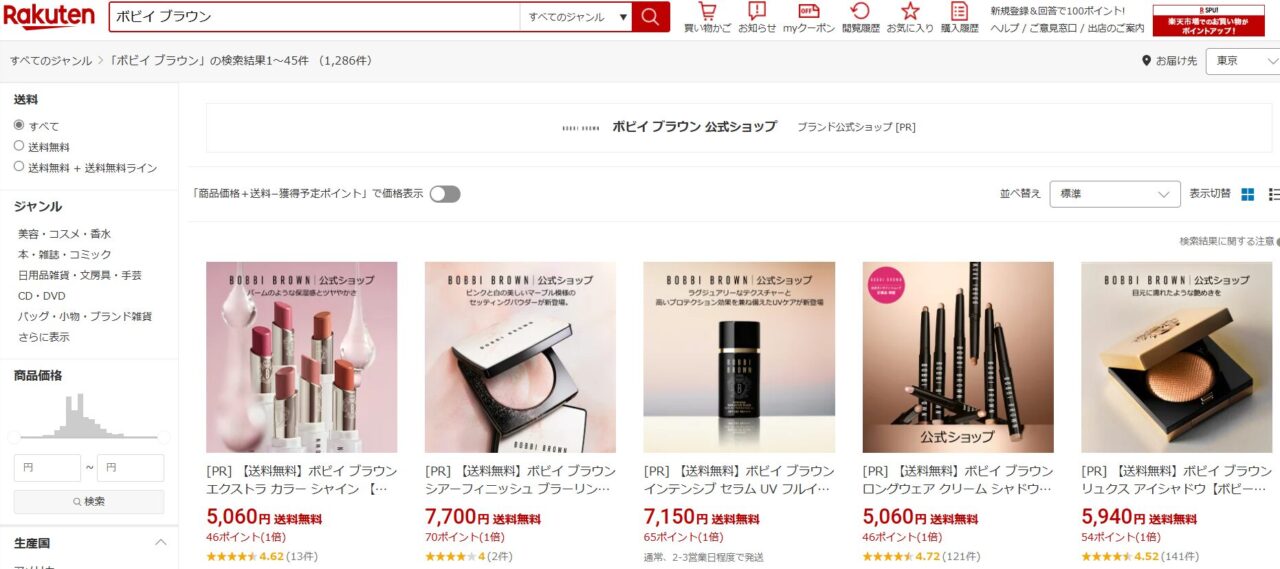
Task: Click the red search magnifier button
Action: point(651,17)
